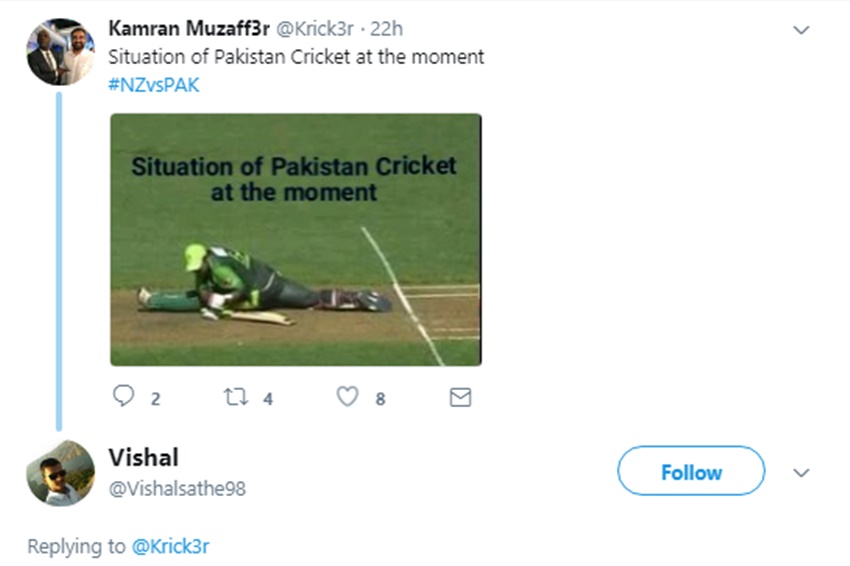Open the chevron menu beside Follow button
Image resolution: width=850 pixels, height=566 pixels.
(x=801, y=472)
